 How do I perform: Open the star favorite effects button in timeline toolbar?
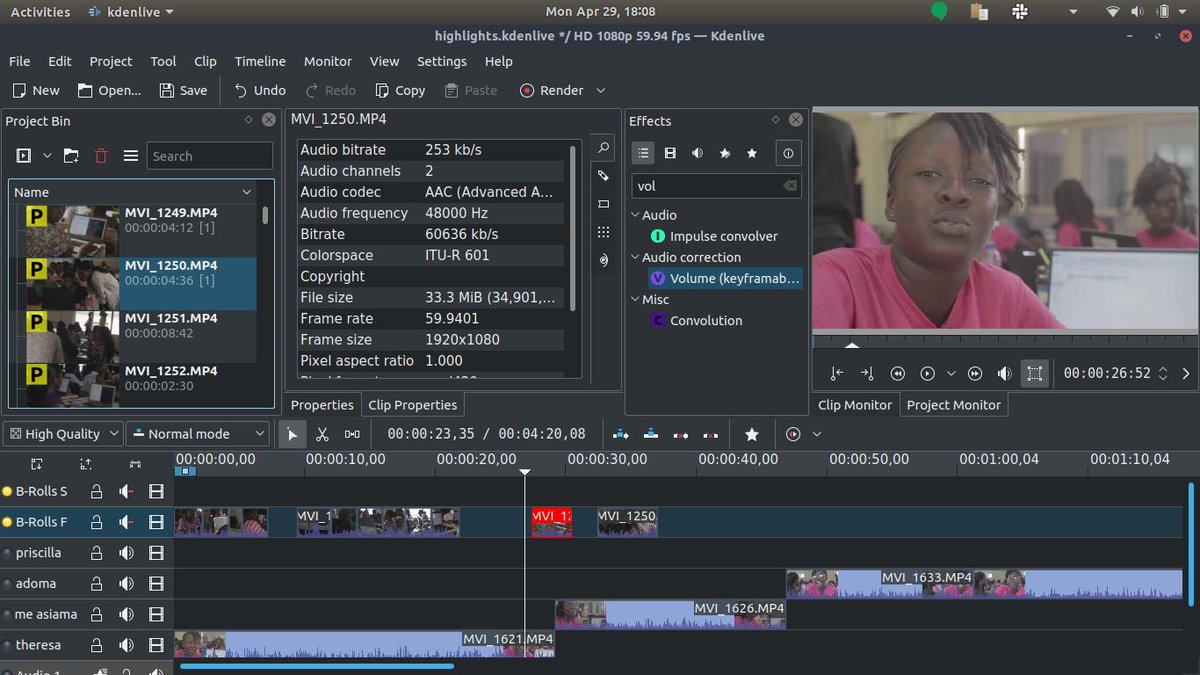752,434
